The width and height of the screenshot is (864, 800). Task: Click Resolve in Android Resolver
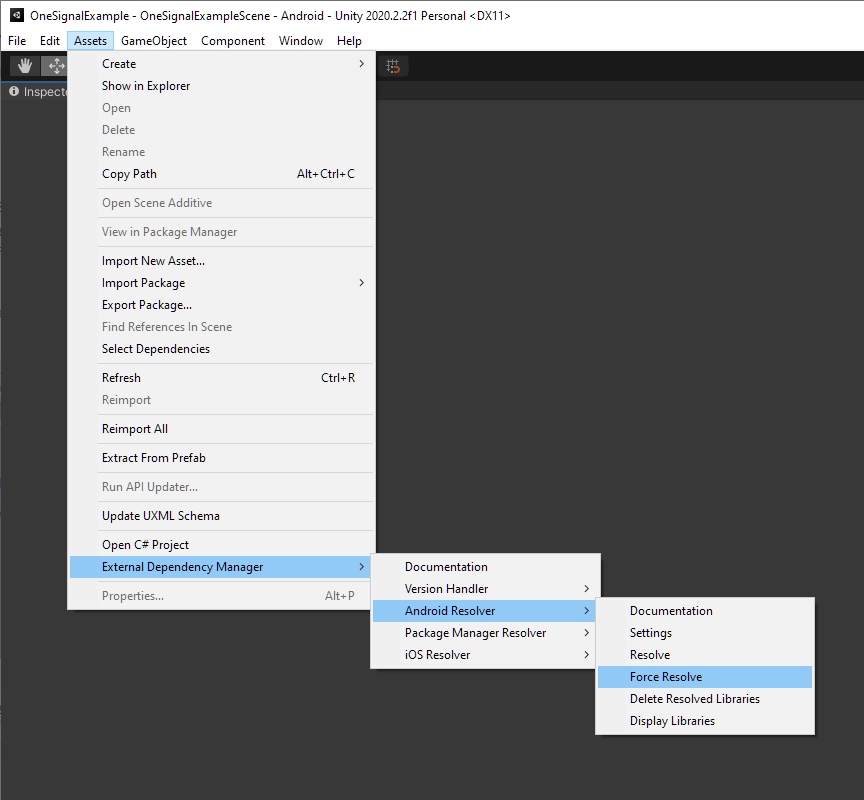pyautogui.click(x=705, y=655)
